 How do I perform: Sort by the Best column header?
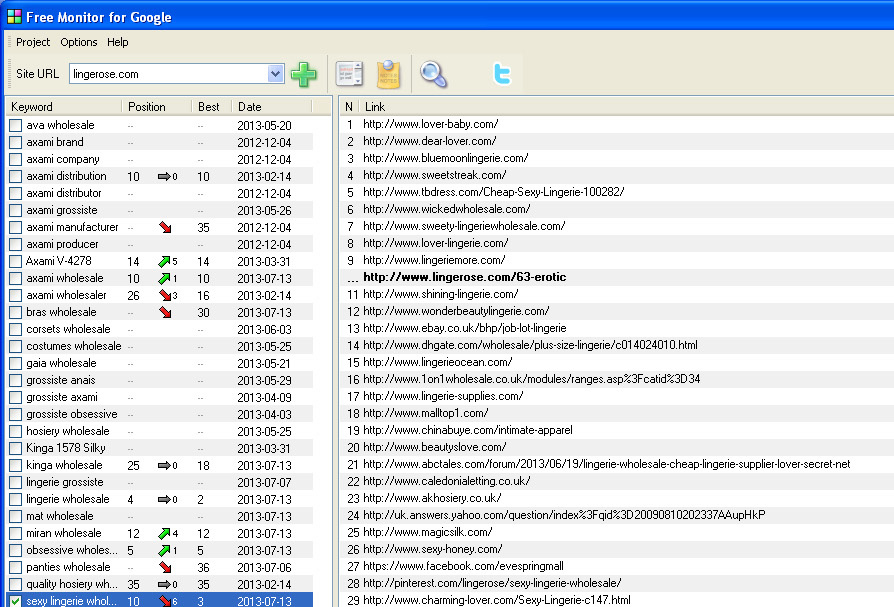pyautogui.click(x=212, y=107)
